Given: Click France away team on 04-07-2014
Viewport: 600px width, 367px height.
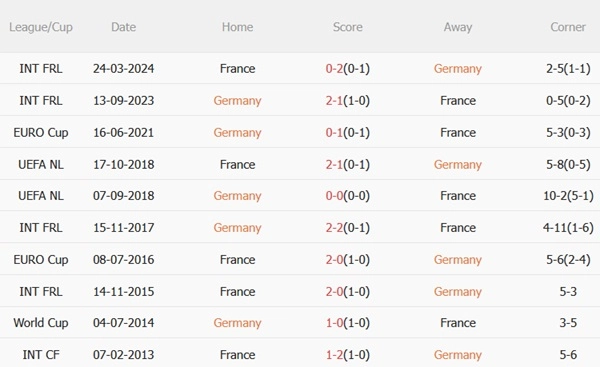Looking at the screenshot, I should (x=458, y=323).
